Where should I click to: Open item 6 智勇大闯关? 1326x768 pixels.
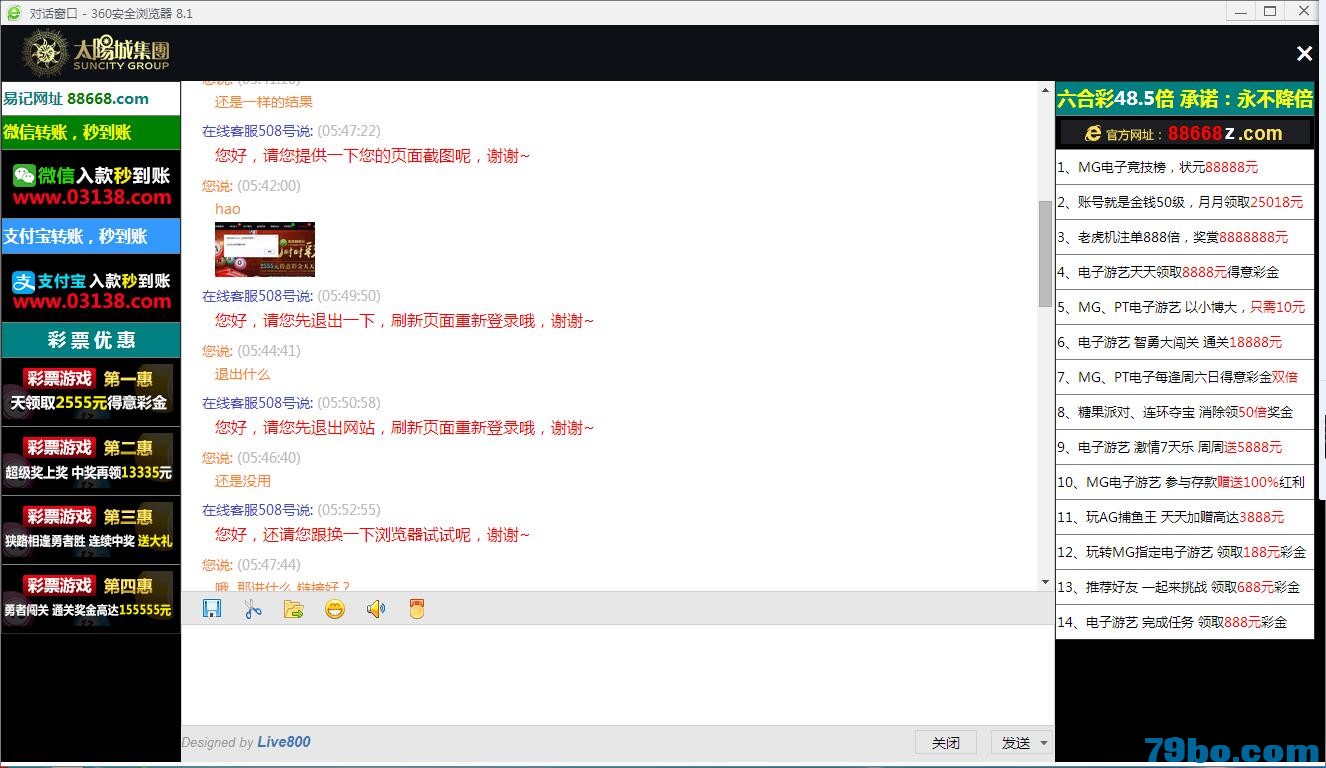point(1185,342)
